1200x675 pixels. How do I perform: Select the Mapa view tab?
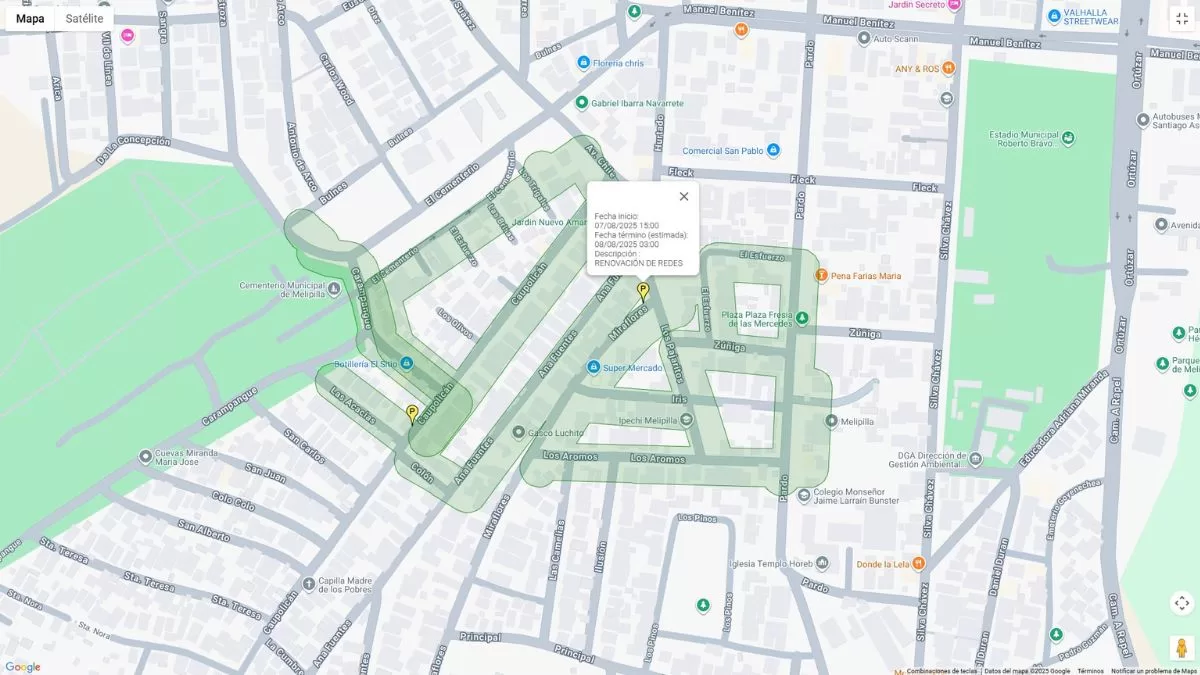[30, 18]
